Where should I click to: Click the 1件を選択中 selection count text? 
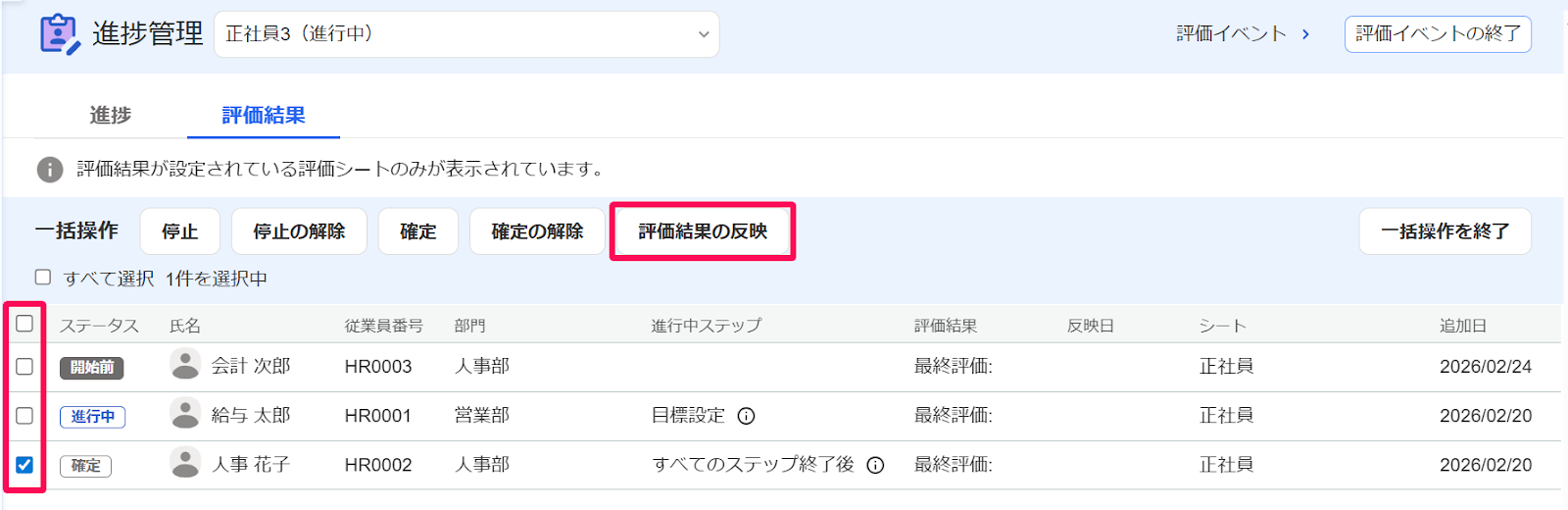[x=217, y=279]
